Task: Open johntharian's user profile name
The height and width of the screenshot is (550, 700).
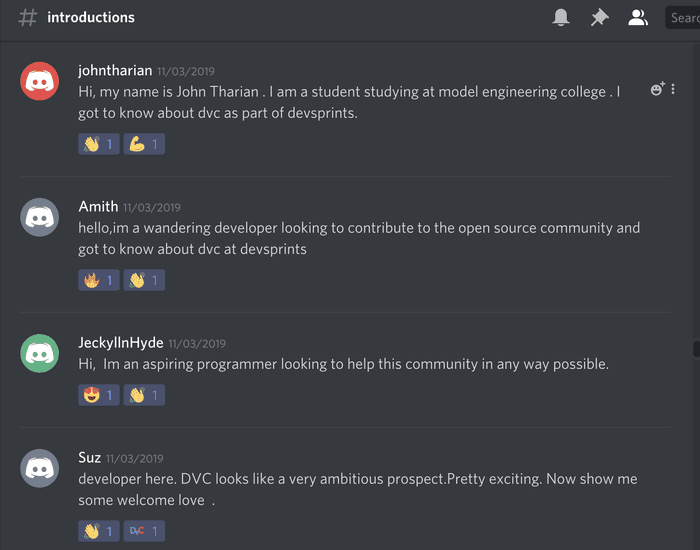Action: tap(115, 71)
